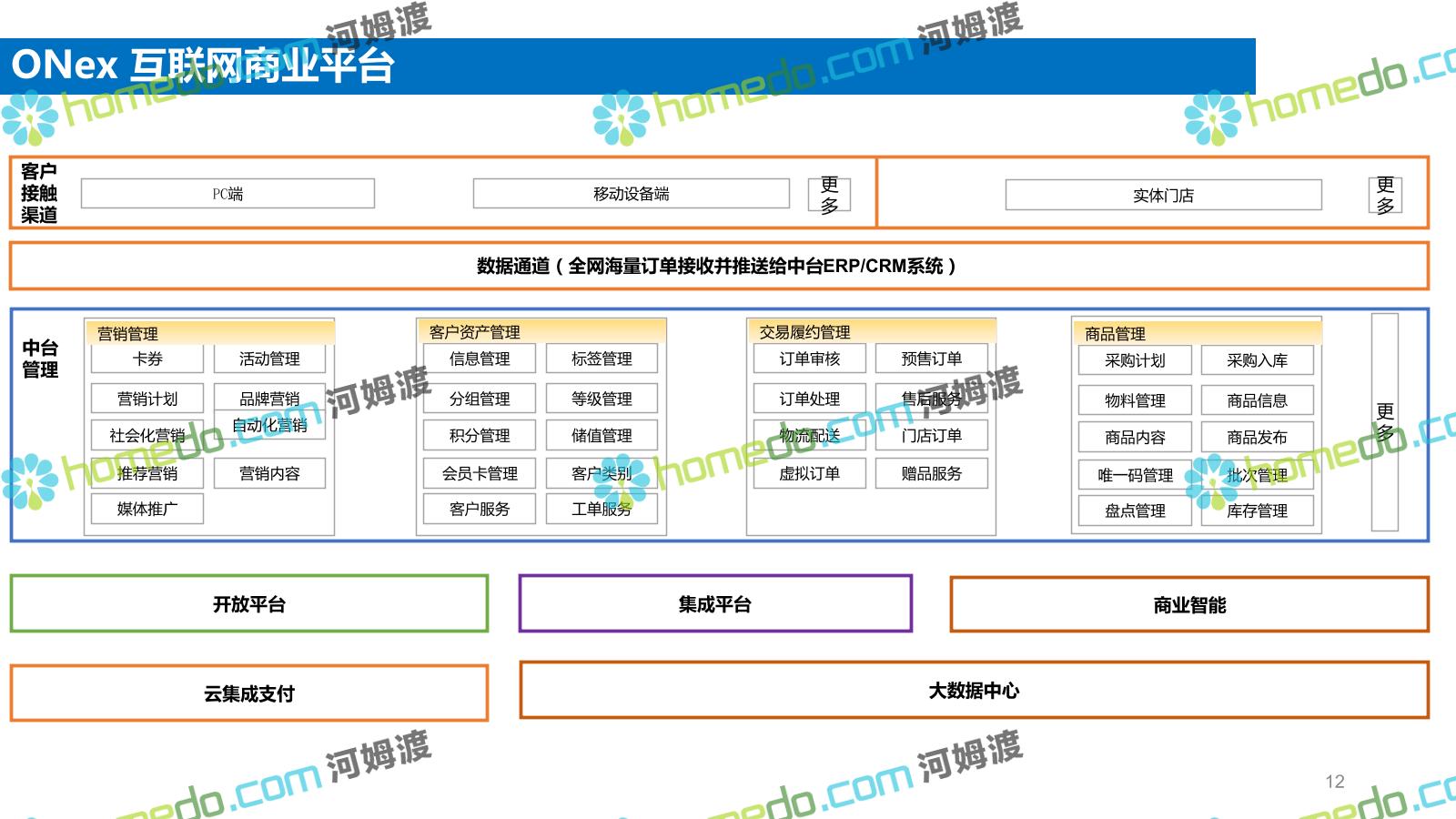Click the 营销计划 box

click(147, 399)
